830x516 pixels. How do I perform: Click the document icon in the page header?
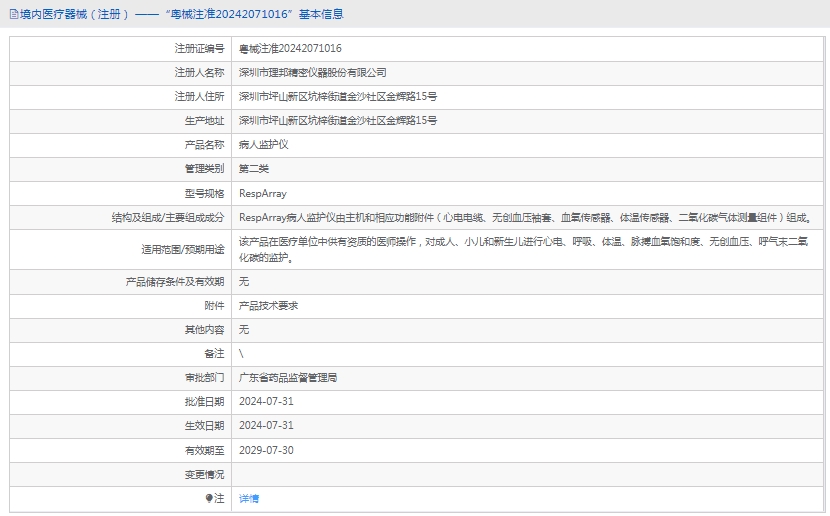click(x=12, y=14)
